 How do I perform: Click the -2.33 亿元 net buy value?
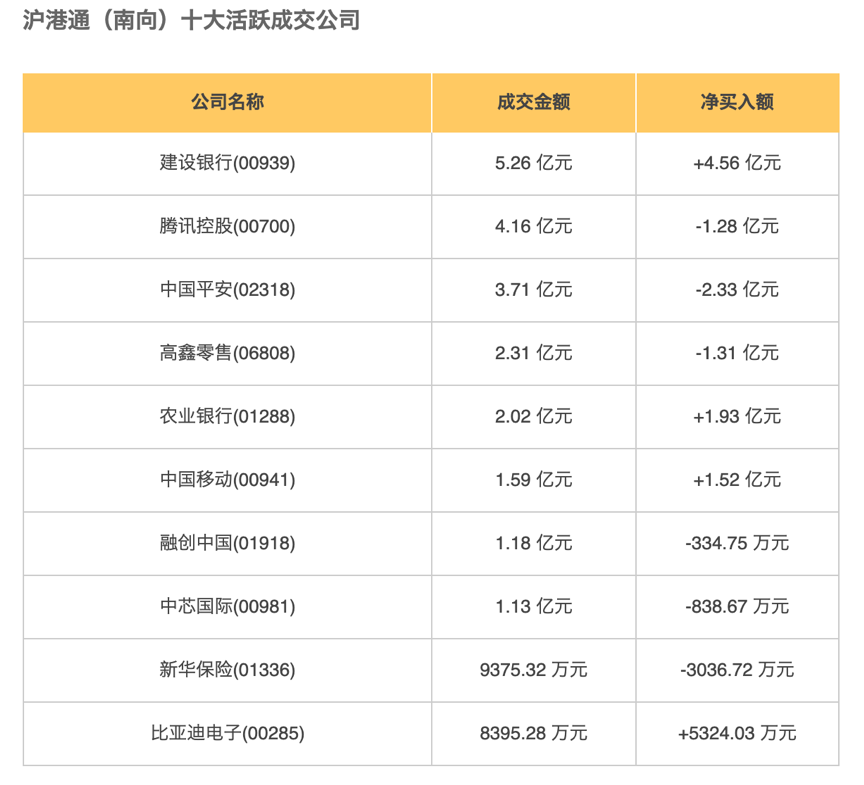click(737, 290)
